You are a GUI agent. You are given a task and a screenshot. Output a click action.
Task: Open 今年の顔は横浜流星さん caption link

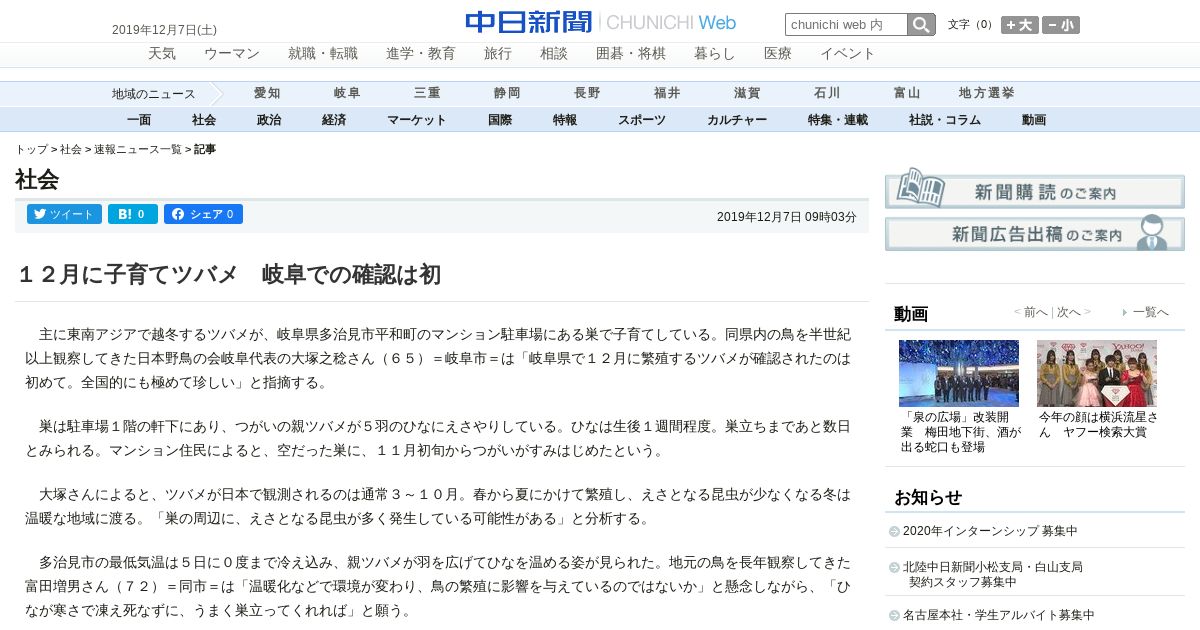pos(1099,425)
